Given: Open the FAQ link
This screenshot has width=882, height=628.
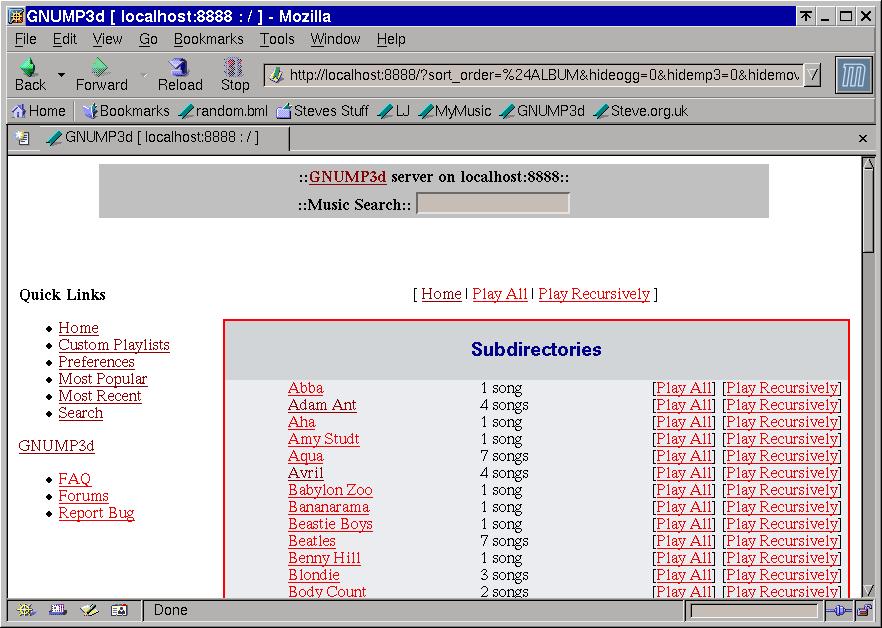Looking at the screenshot, I should pos(75,479).
